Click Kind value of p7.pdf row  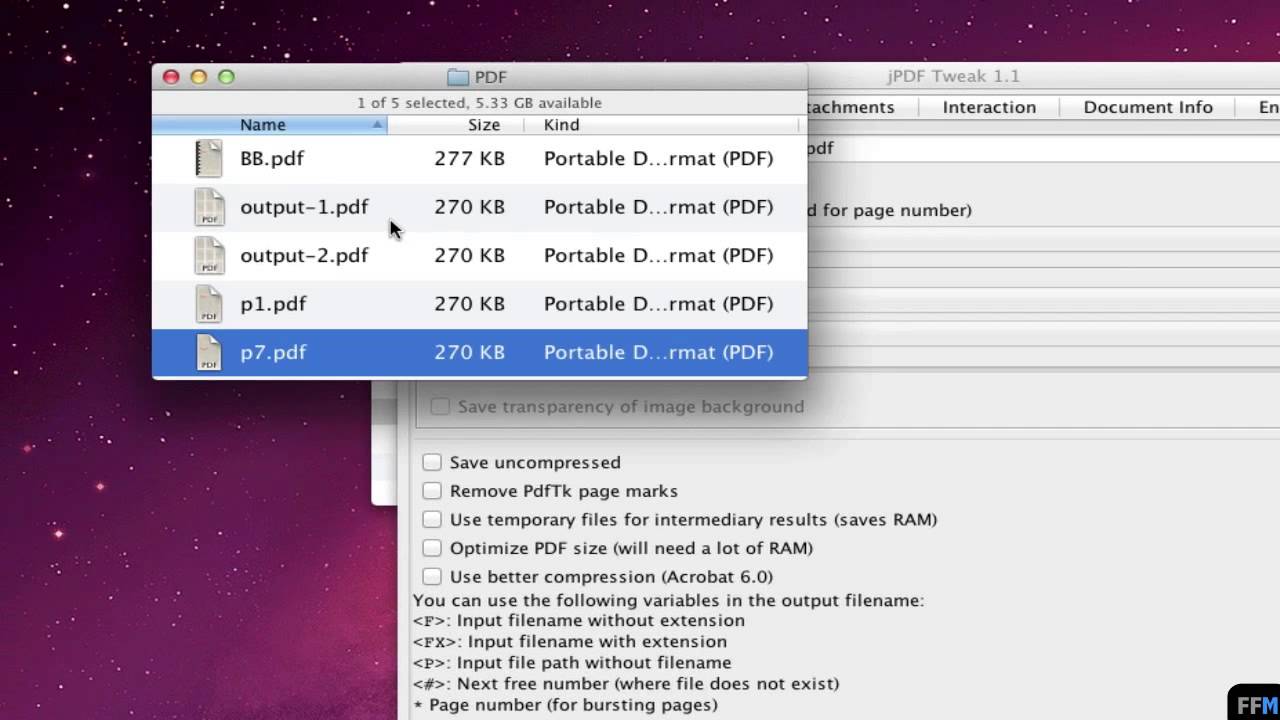click(658, 352)
